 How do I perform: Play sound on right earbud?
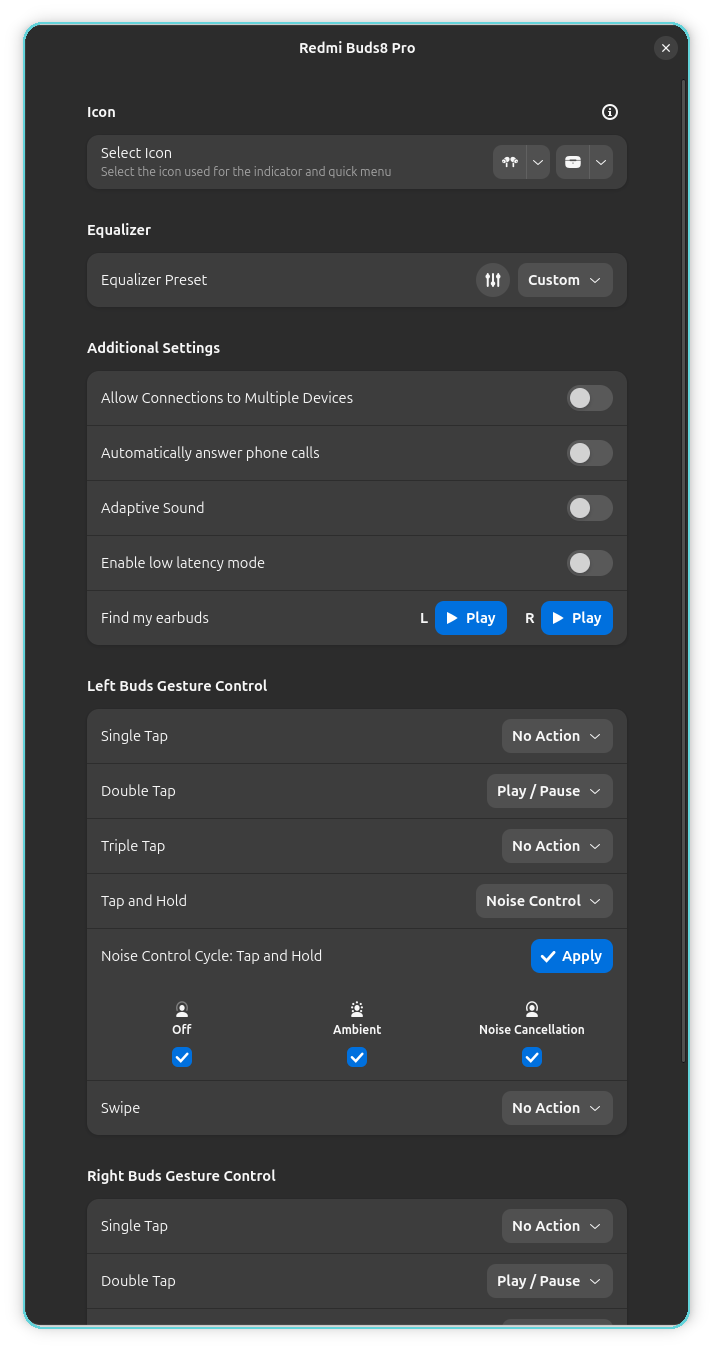point(577,618)
